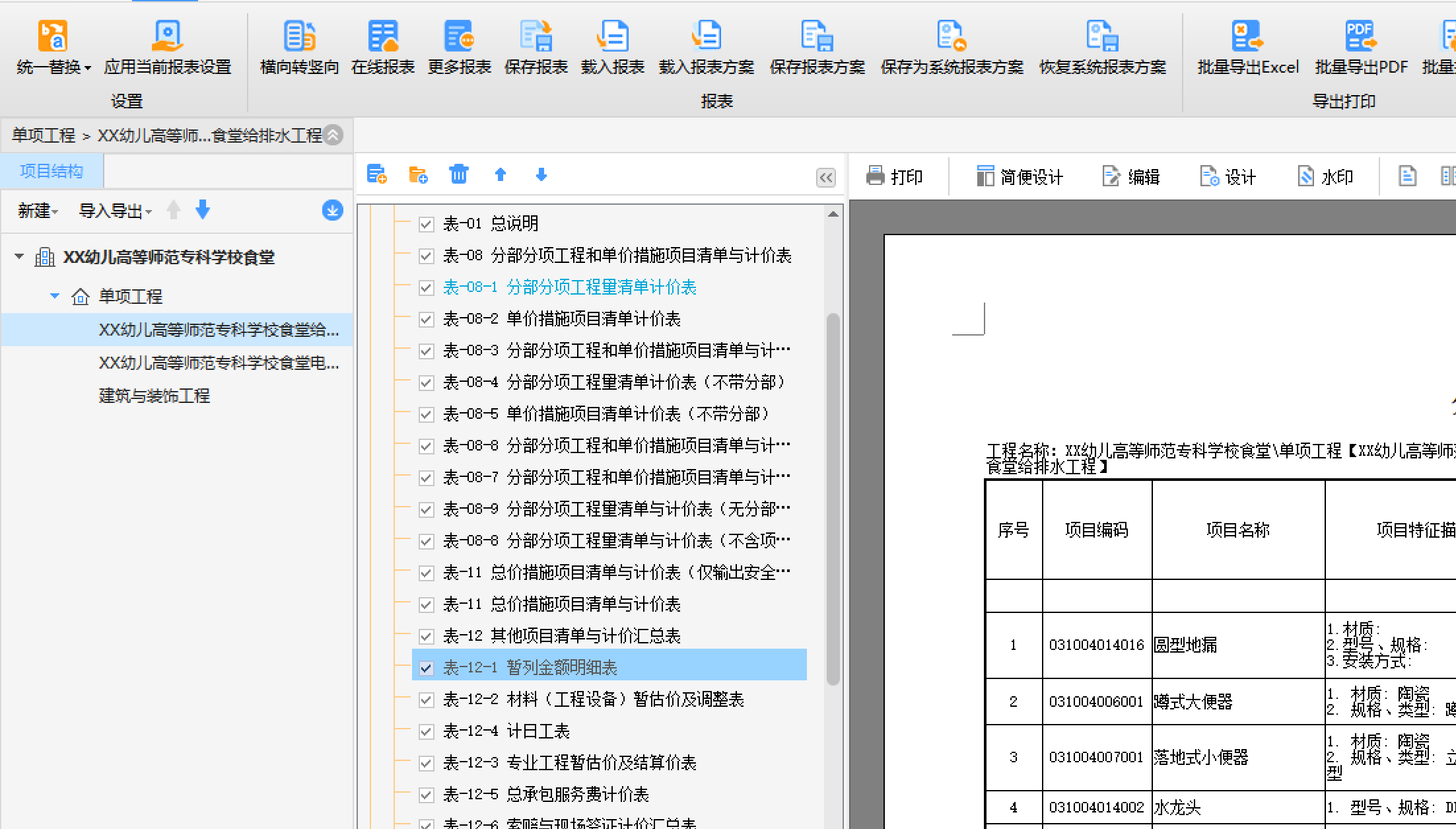Open 表-12-2 材料（工程设备）暂估价及调整表
The width and height of the screenshot is (1456, 829).
click(x=593, y=700)
